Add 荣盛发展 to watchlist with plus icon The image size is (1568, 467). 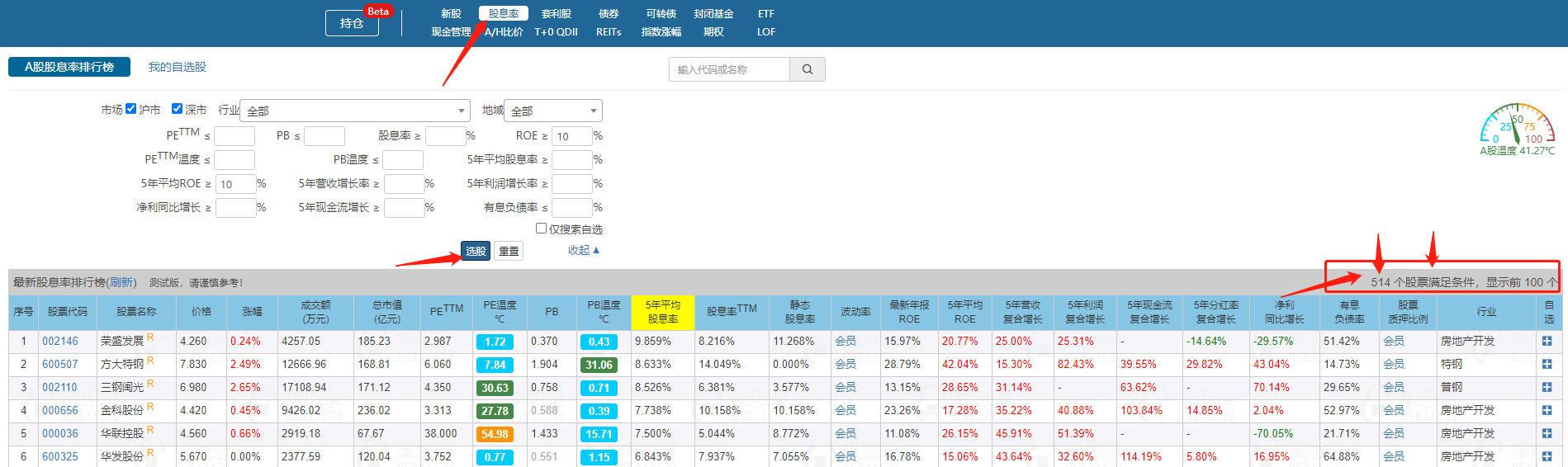pyautogui.click(x=1547, y=341)
